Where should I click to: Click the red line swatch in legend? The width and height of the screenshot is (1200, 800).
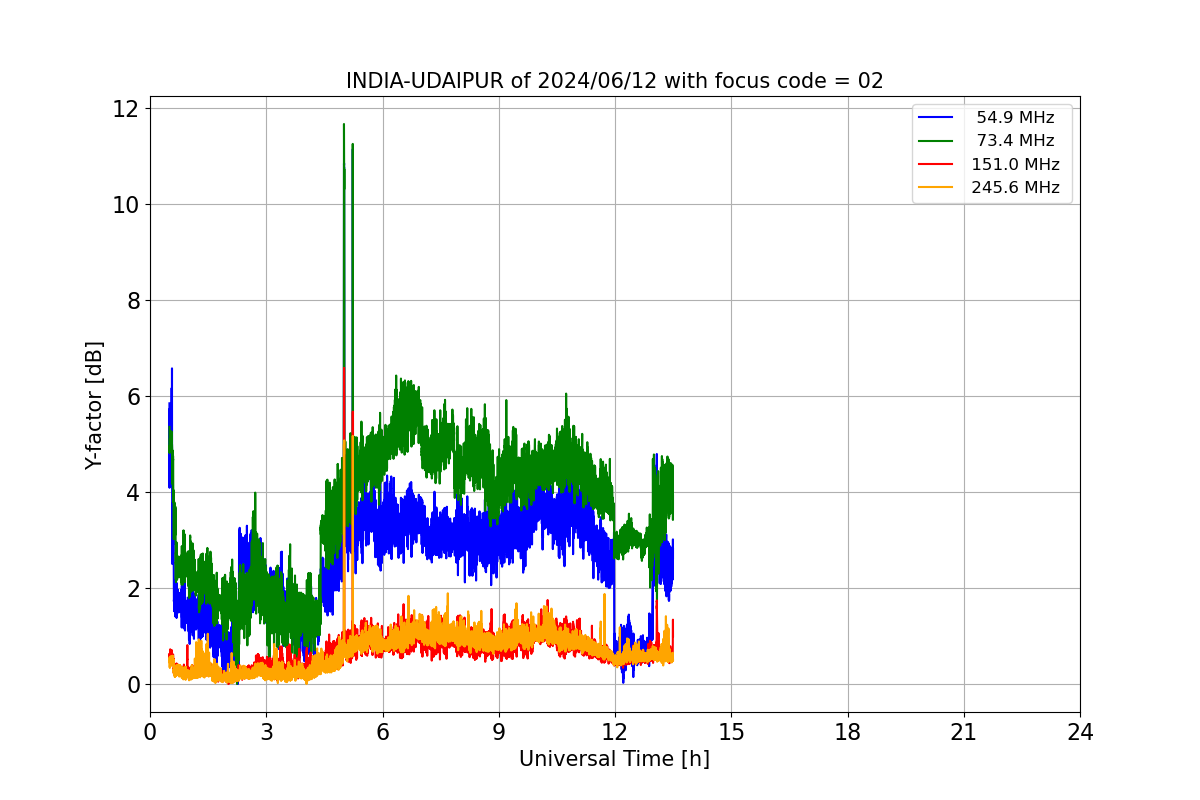click(x=936, y=165)
